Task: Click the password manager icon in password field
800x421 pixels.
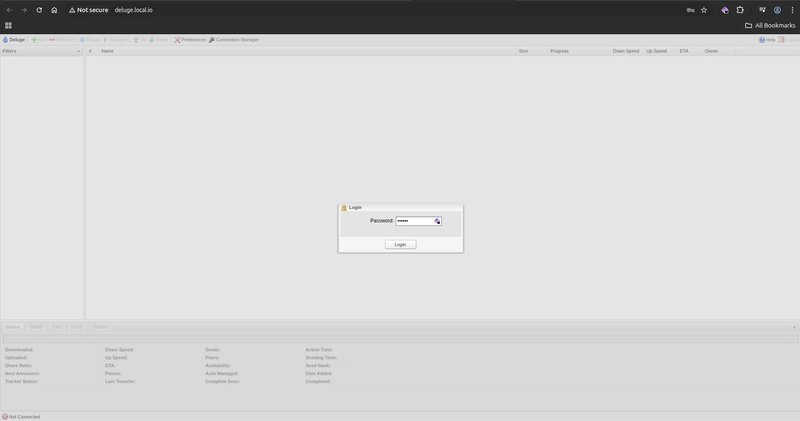Action: pyautogui.click(x=437, y=221)
